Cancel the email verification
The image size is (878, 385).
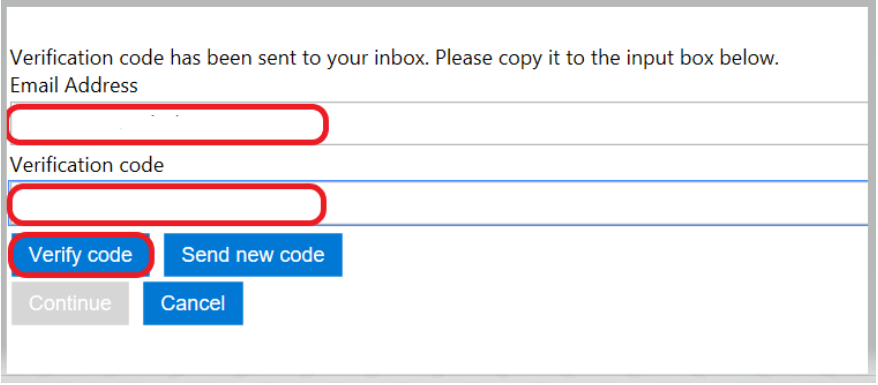pos(193,303)
